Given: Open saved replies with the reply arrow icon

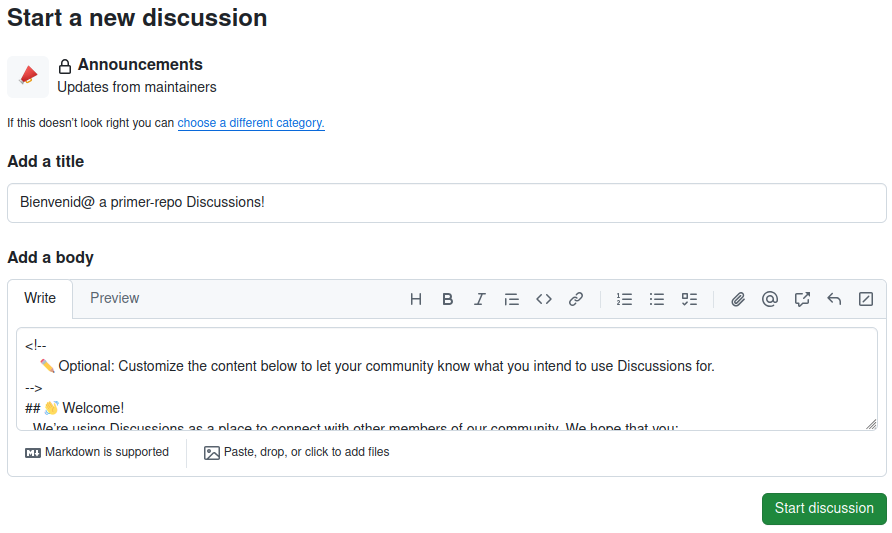Looking at the screenshot, I should [834, 299].
